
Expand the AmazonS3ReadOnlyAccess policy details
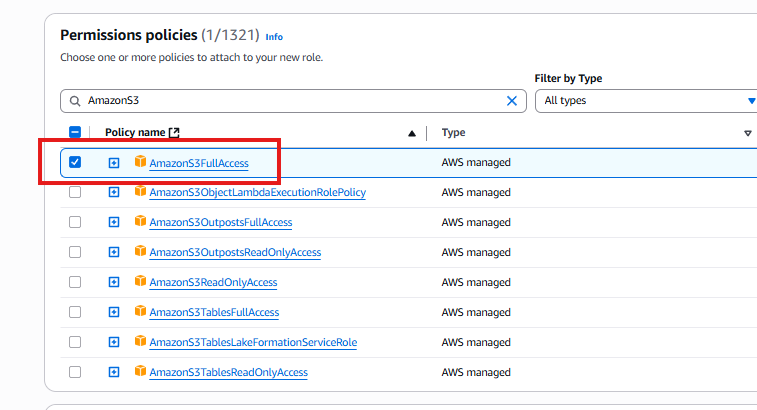point(114,282)
